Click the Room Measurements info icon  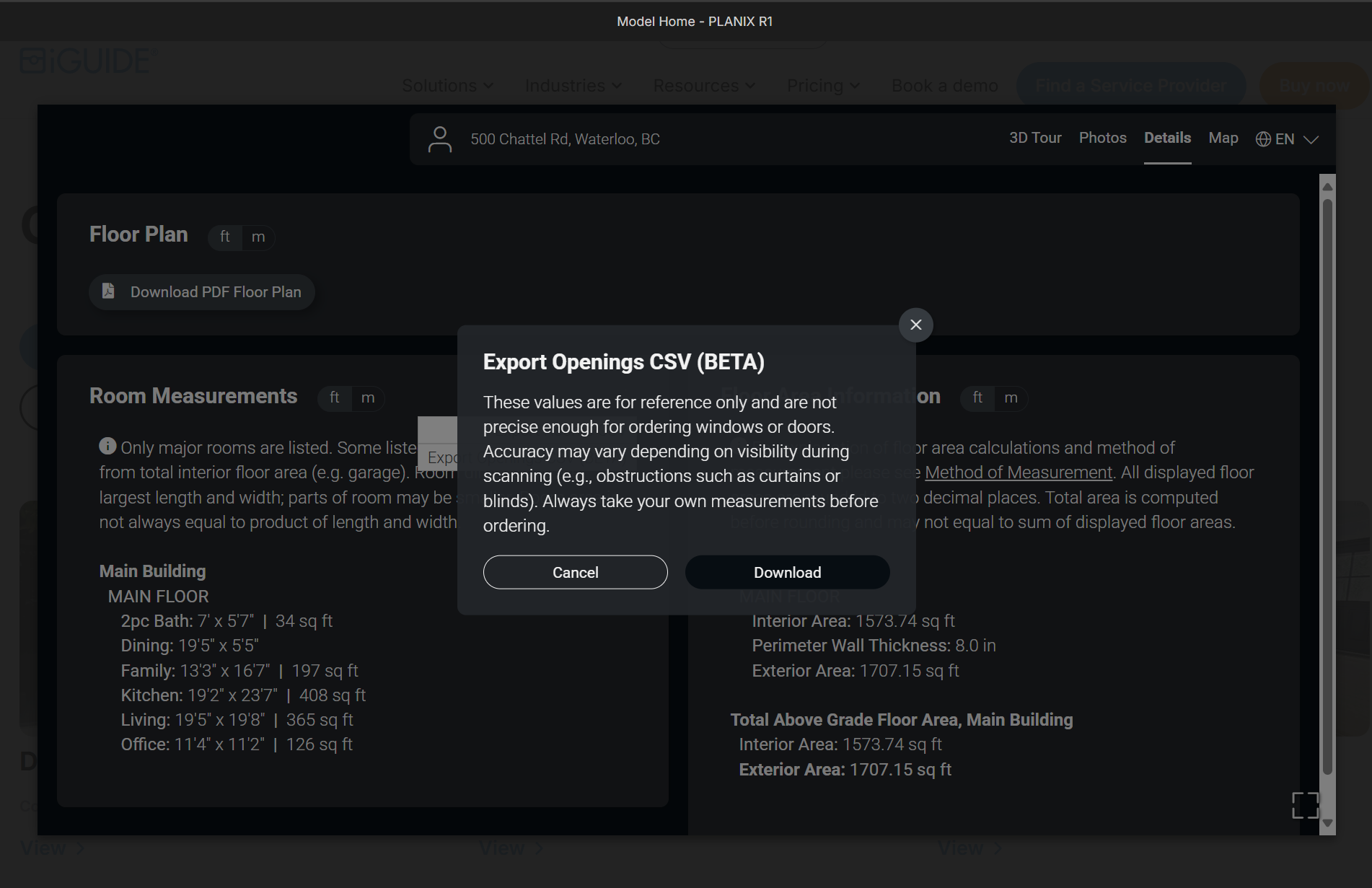tap(107, 447)
